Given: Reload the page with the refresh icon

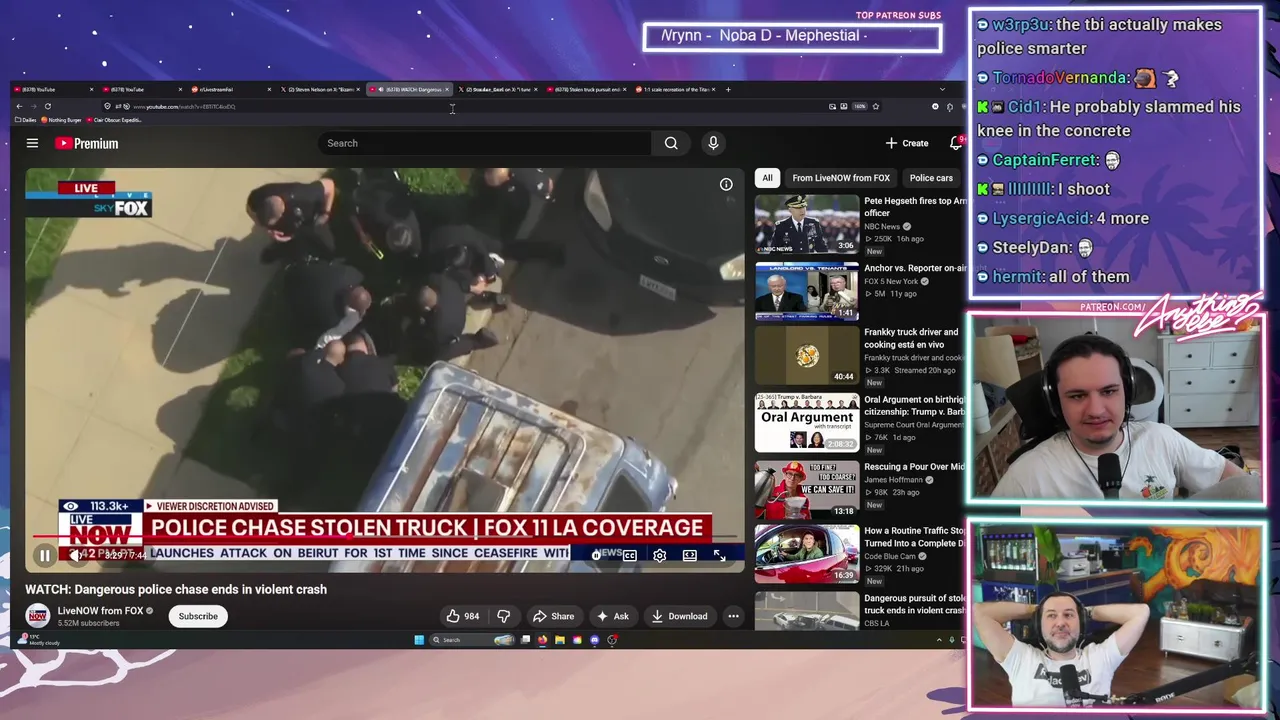Looking at the screenshot, I should (x=47, y=106).
